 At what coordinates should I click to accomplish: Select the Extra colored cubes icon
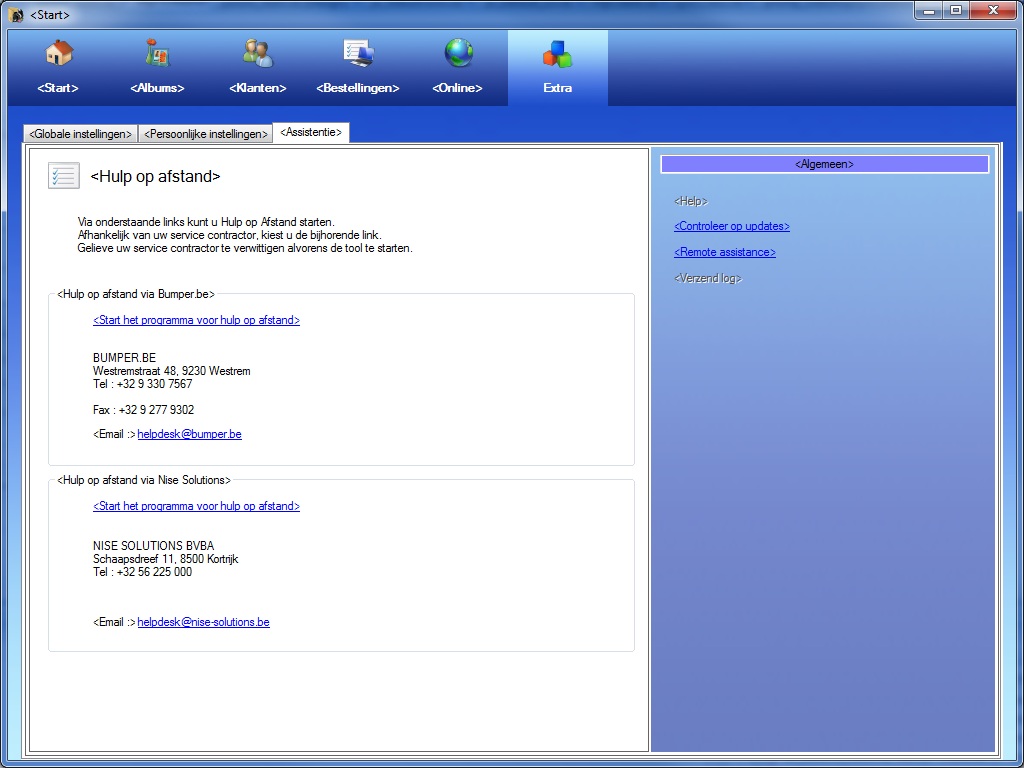coord(557,53)
